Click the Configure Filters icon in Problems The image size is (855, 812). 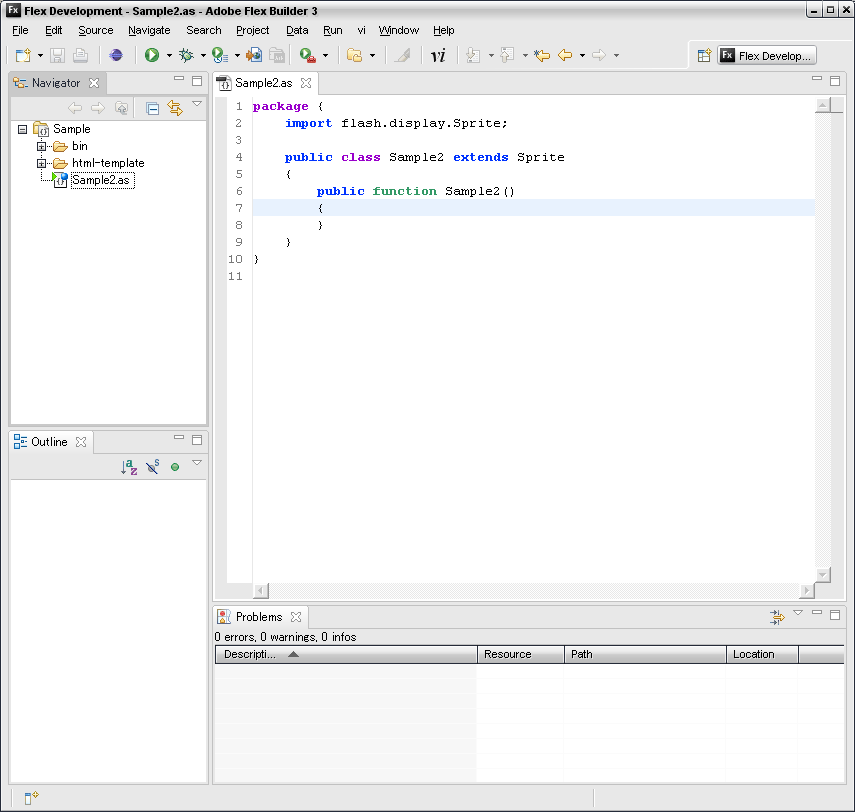776,617
